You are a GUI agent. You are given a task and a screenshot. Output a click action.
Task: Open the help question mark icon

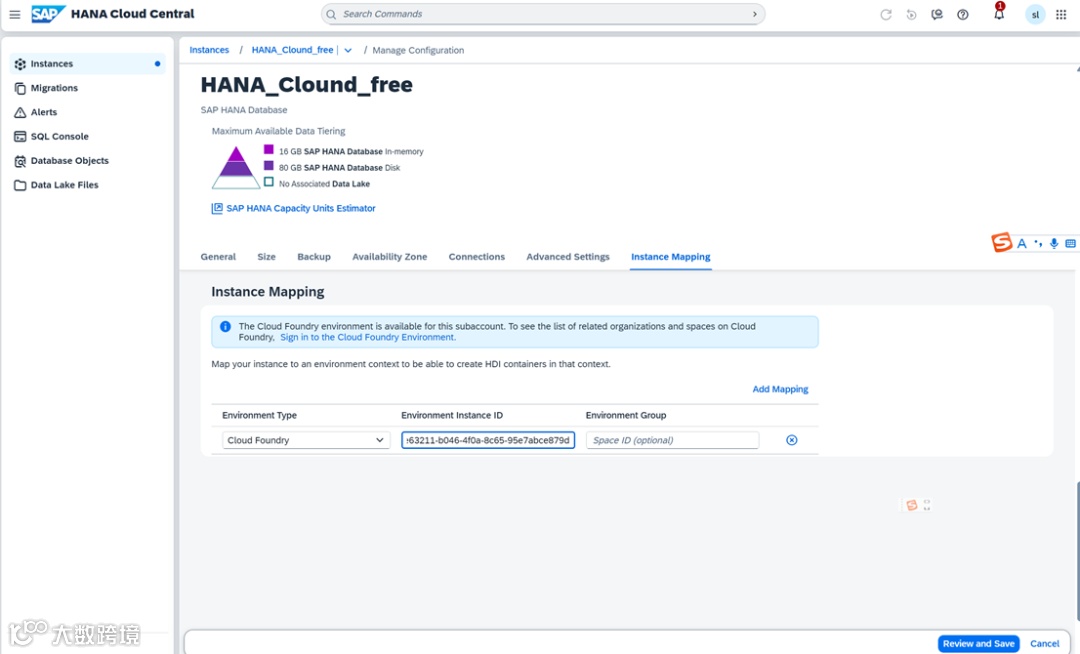pos(963,14)
